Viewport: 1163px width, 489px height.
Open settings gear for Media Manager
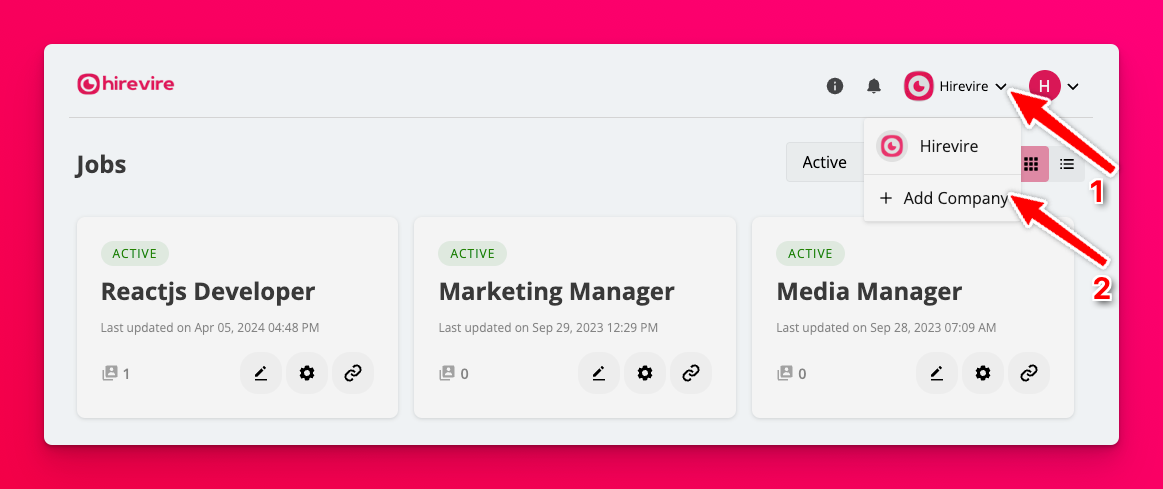[983, 373]
